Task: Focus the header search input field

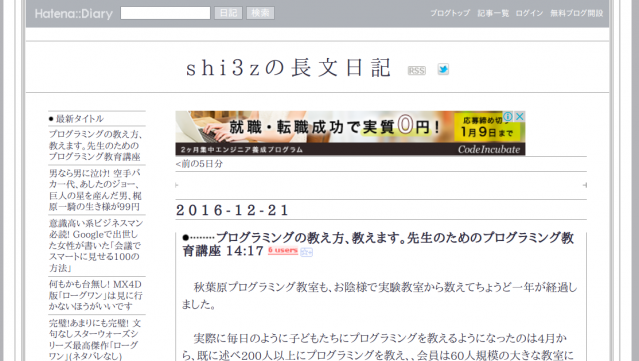Action: point(165,13)
